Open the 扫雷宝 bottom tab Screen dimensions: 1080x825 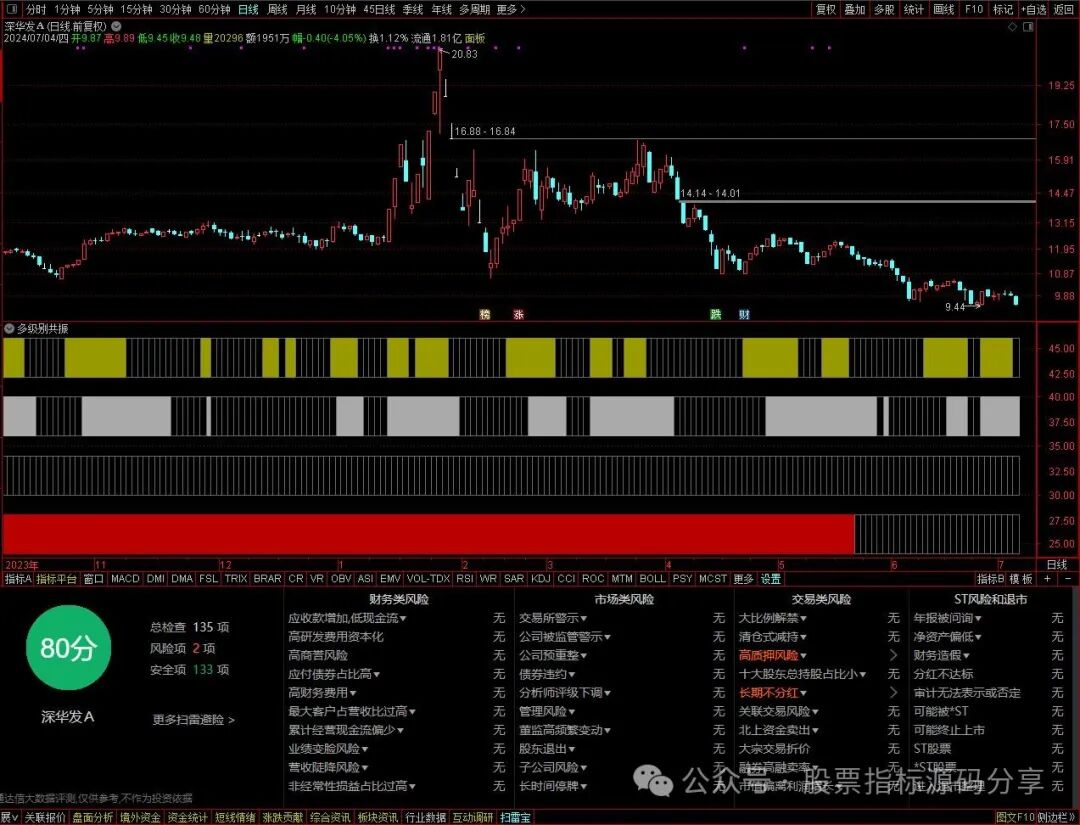(516, 817)
